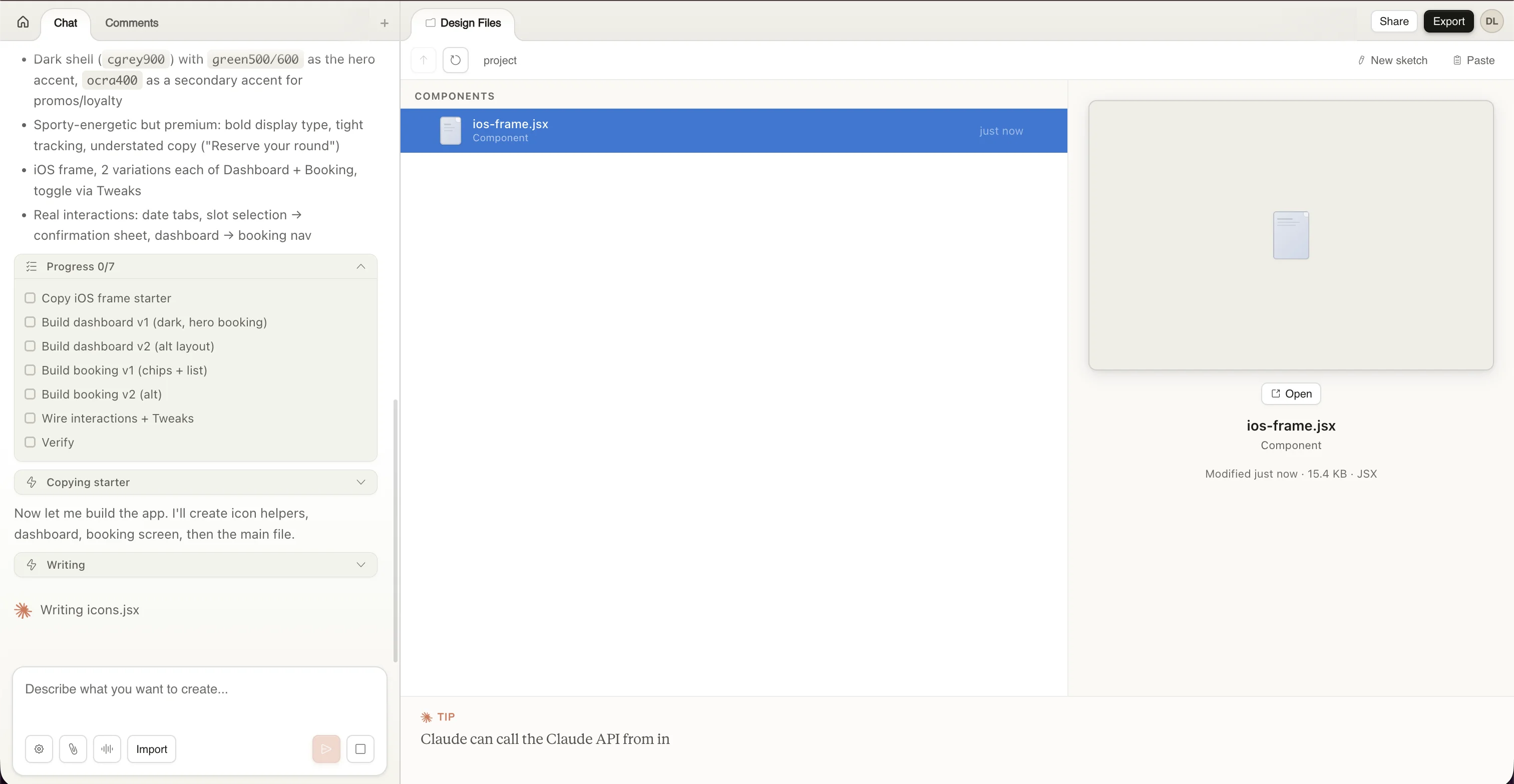This screenshot has height=784, width=1514.
Task: Expand the Copying starter section
Action: pyautogui.click(x=361, y=482)
